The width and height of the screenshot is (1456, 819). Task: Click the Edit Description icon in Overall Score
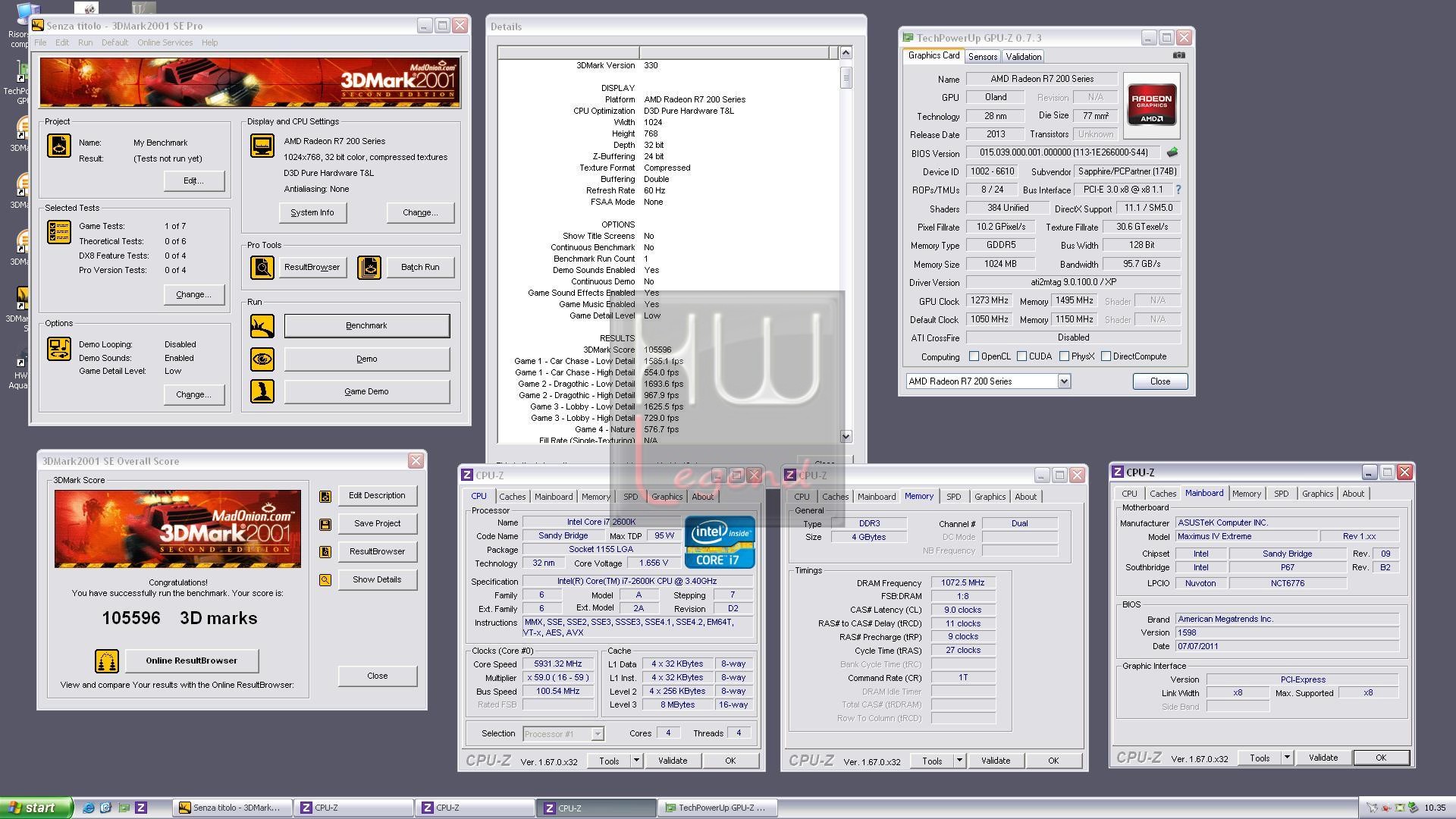tap(325, 496)
